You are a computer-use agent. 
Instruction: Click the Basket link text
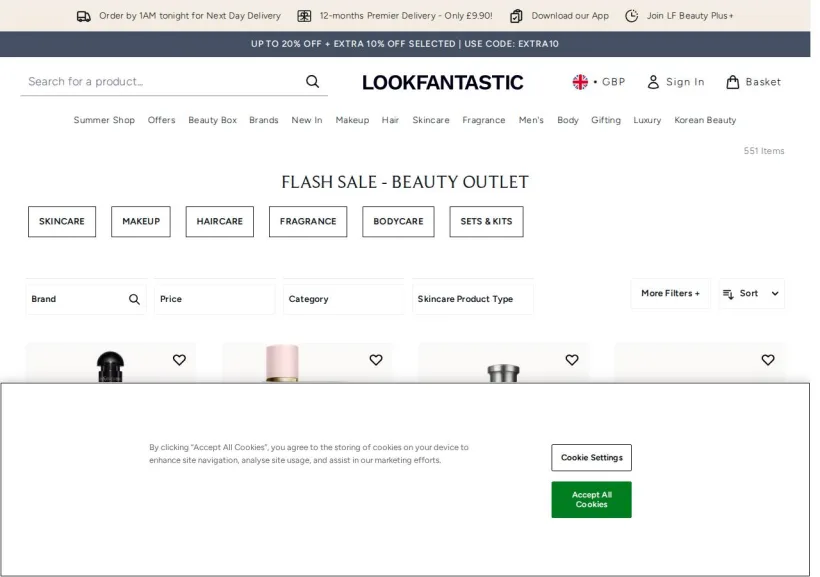click(763, 82)
